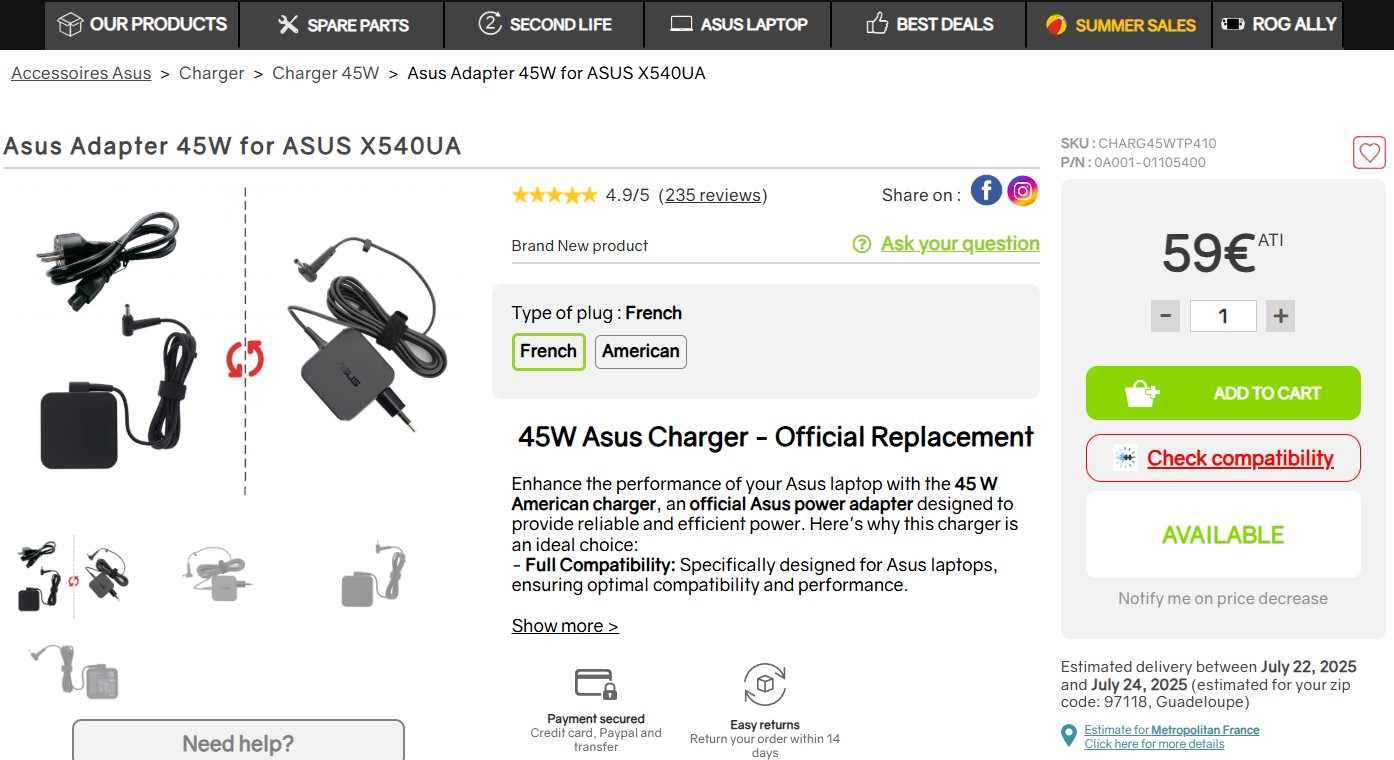Click the Easy returns box icon
Screen dimensions: 1394x760
coord(765,685)
